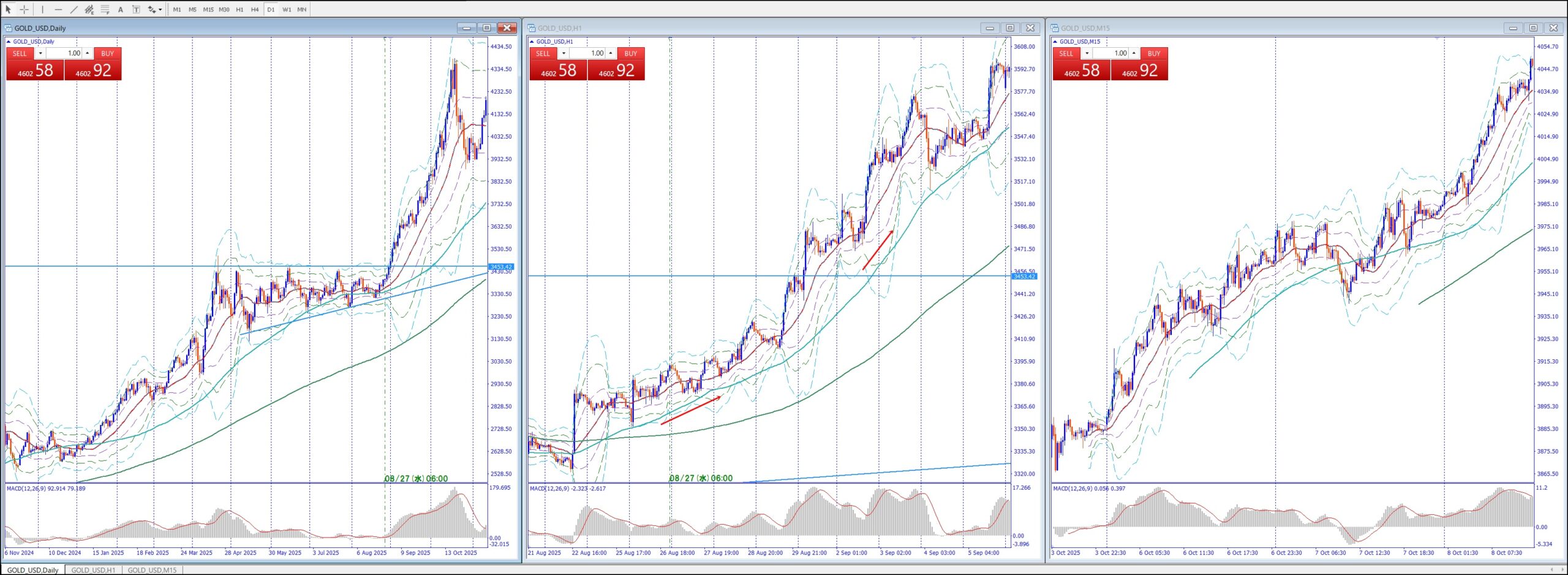Screen dimensions: 1568x575
Task: Select the text label tool
Action: coord(136,9)
